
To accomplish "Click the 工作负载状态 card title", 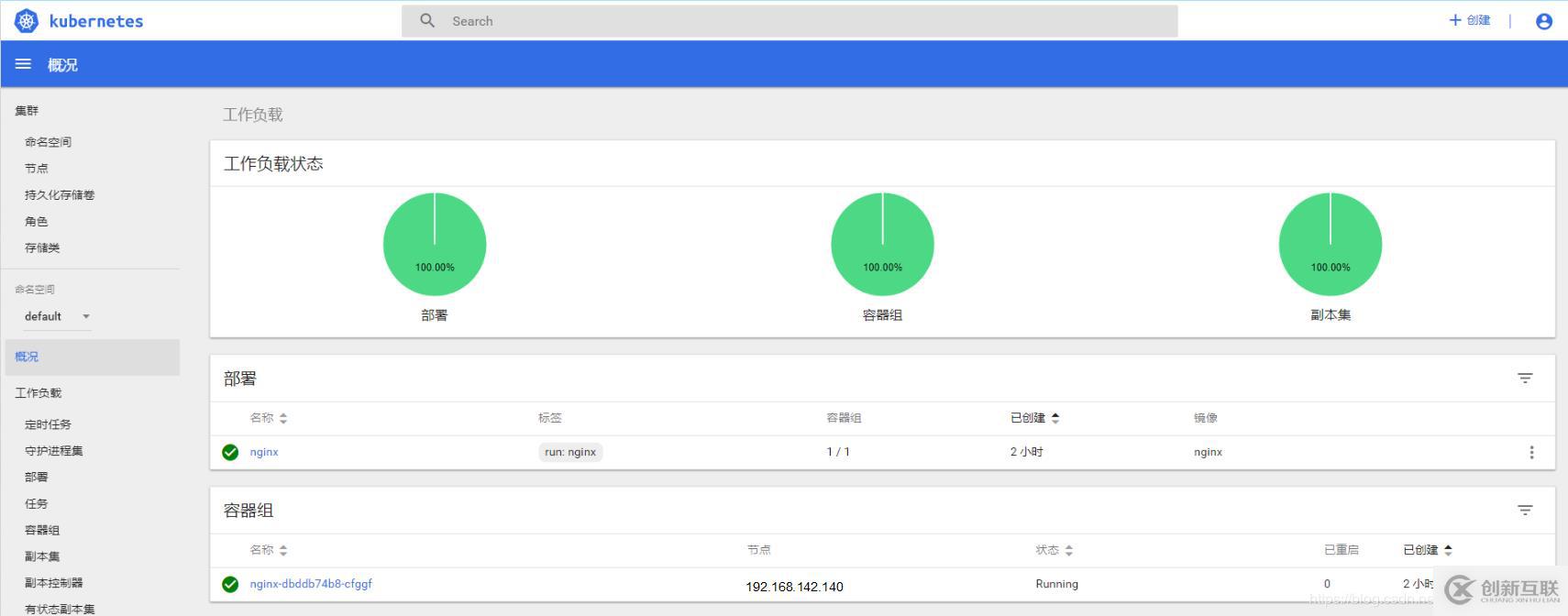I will click(x=273, y=164).
